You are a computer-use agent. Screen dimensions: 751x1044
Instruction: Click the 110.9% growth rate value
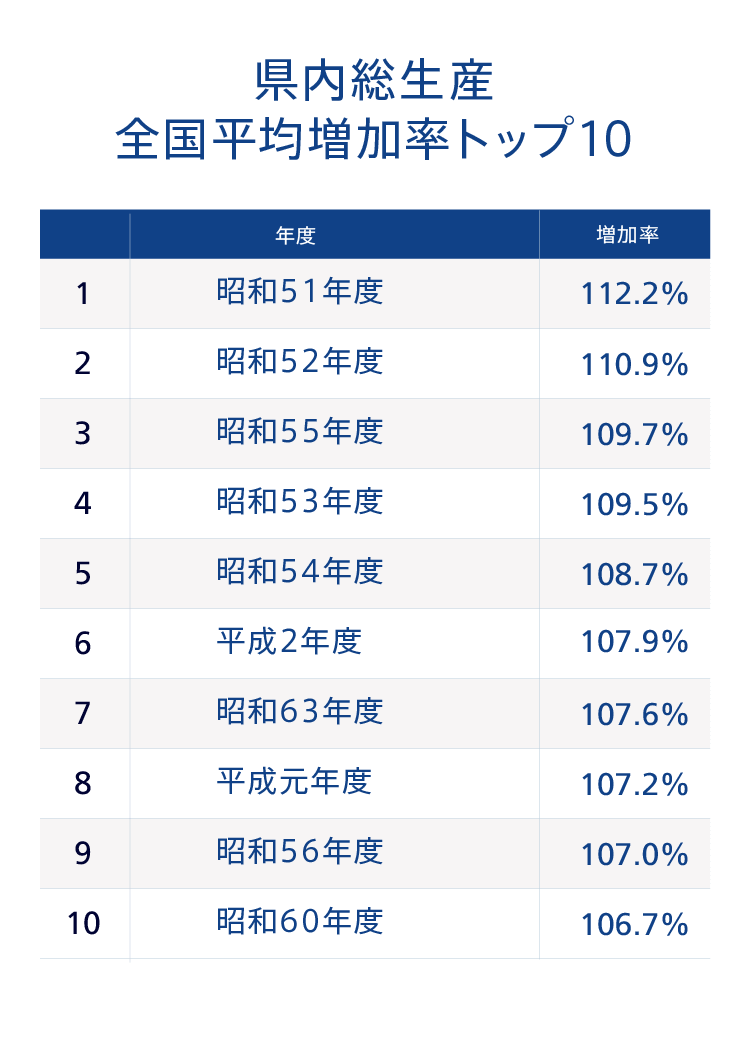click(634, 365)
